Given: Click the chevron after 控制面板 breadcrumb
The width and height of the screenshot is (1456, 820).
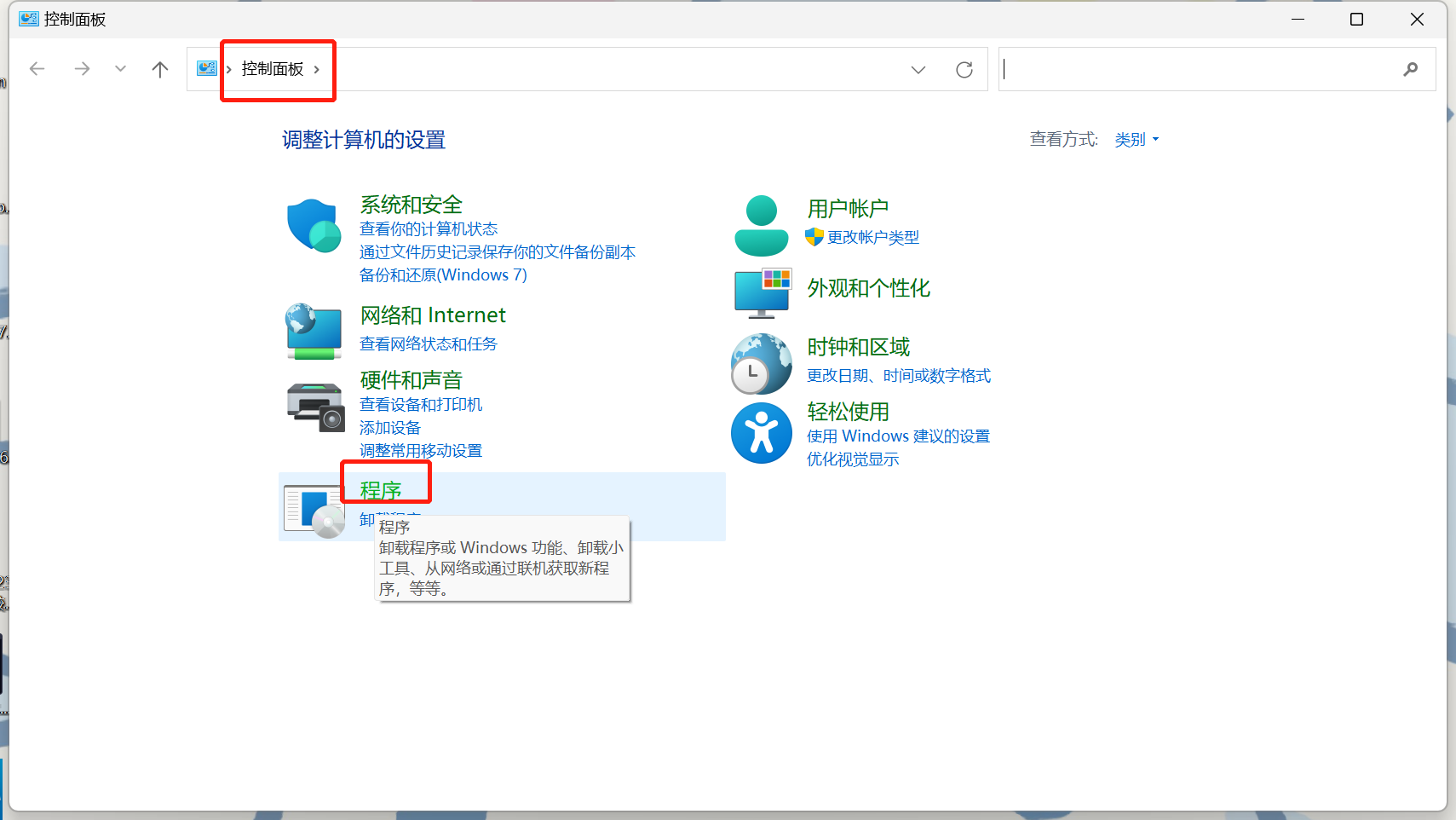Looking at the screenshot, I should click(x=317, y=70).
